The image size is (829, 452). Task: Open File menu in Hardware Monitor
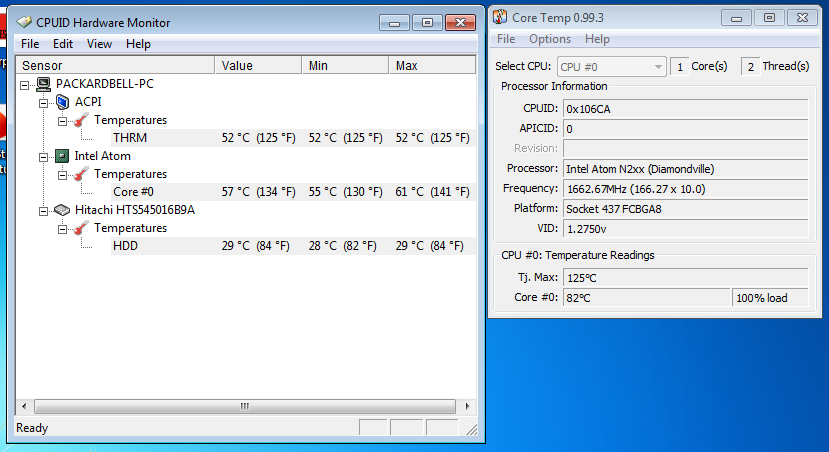pyautogui.click(x=30, y=44)
